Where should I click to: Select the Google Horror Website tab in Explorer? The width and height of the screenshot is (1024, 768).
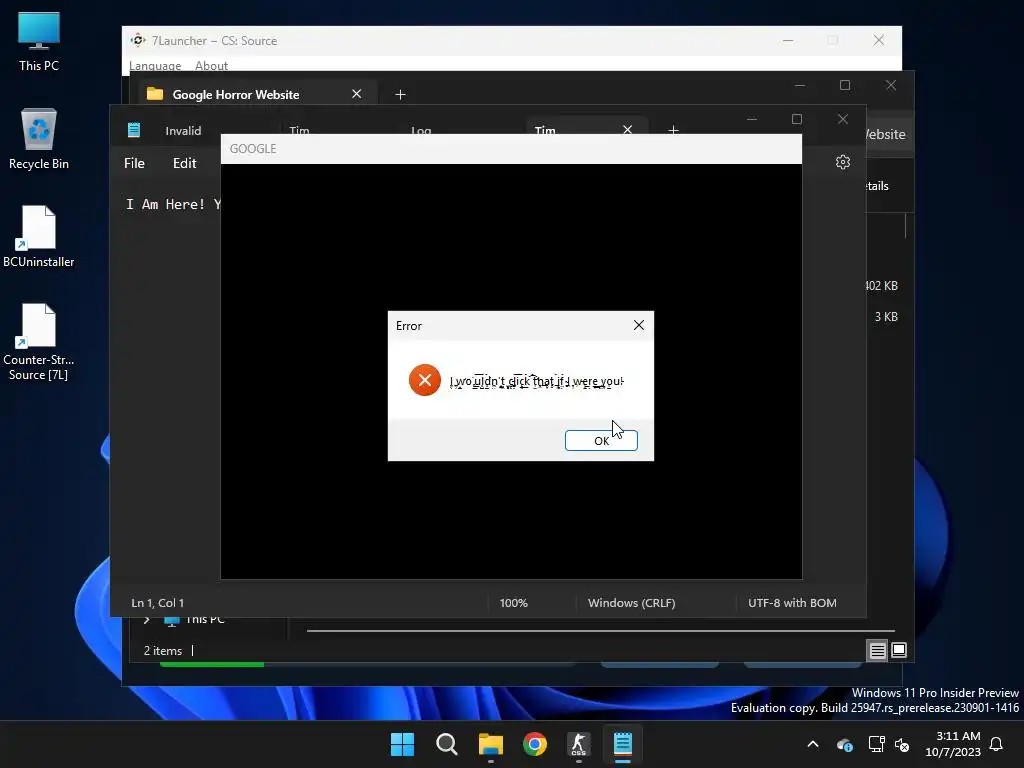point(236,95)
